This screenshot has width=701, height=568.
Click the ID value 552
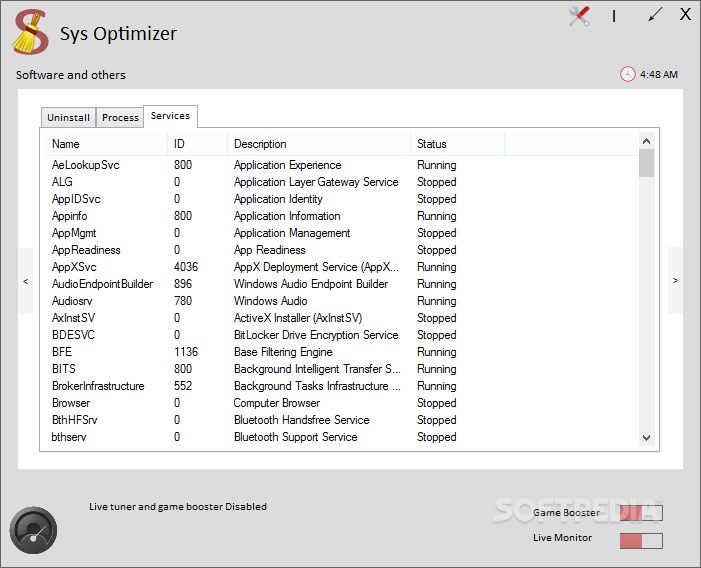(183, 386)
